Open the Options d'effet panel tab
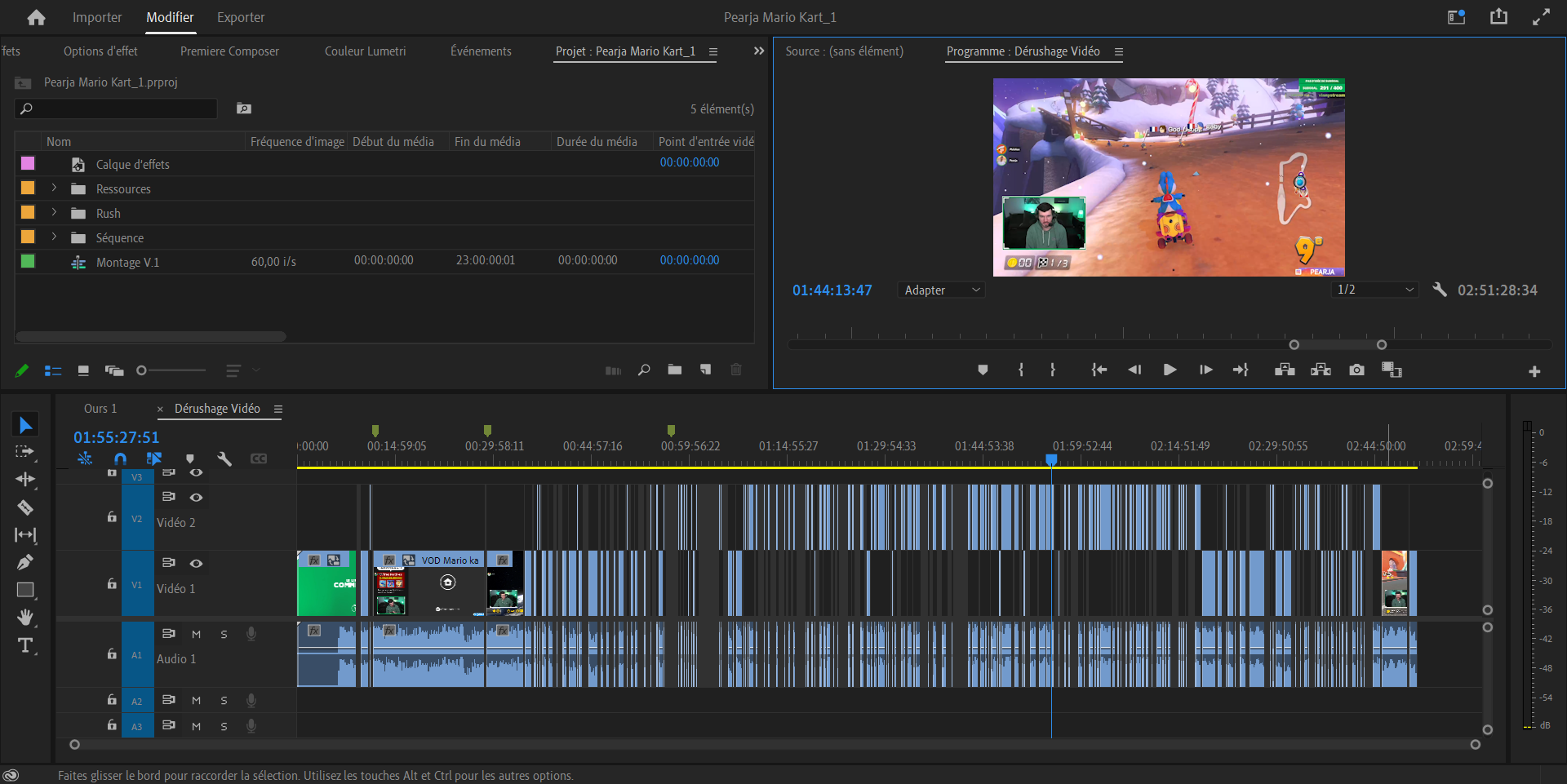This screenshot has height=784, width=1567. coord(100,51)
